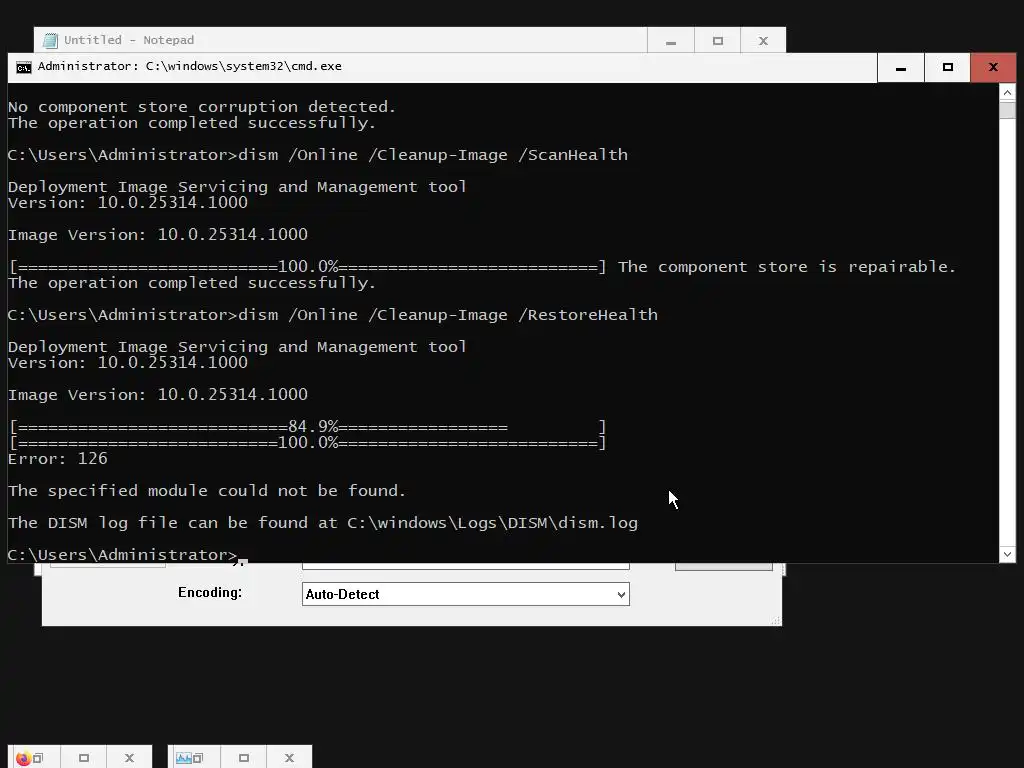
Task: Close the minimized performance monitor window
Action: 289,758
